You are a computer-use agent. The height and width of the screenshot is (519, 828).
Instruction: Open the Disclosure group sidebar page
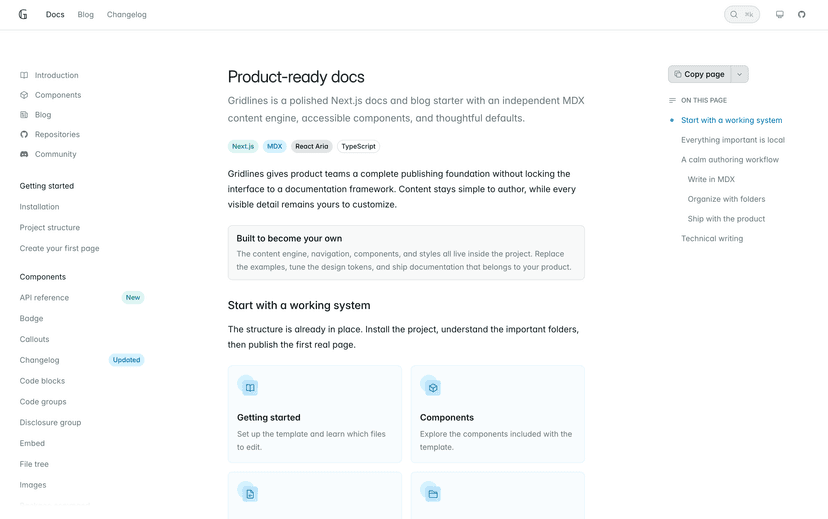50,422
